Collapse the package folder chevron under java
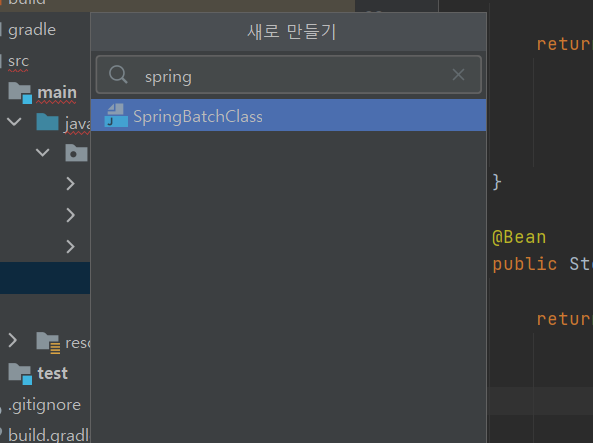This screenshot has height=443, width=593. click(x=42, y=153)
